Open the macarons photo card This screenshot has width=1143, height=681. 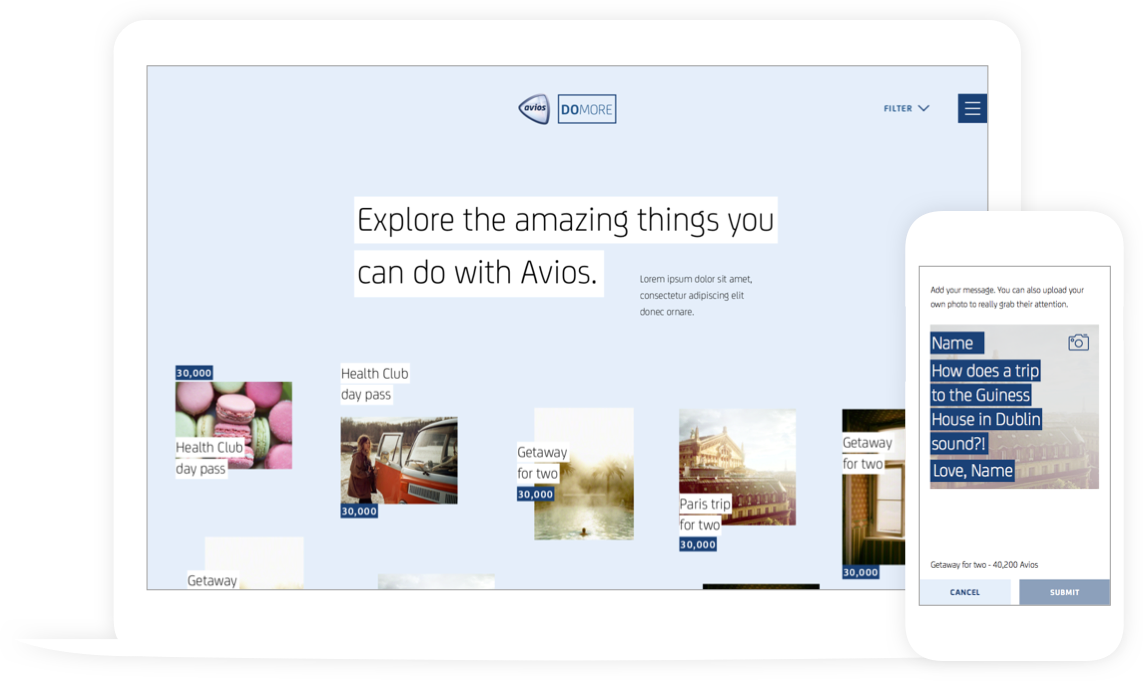click(234, 425)
